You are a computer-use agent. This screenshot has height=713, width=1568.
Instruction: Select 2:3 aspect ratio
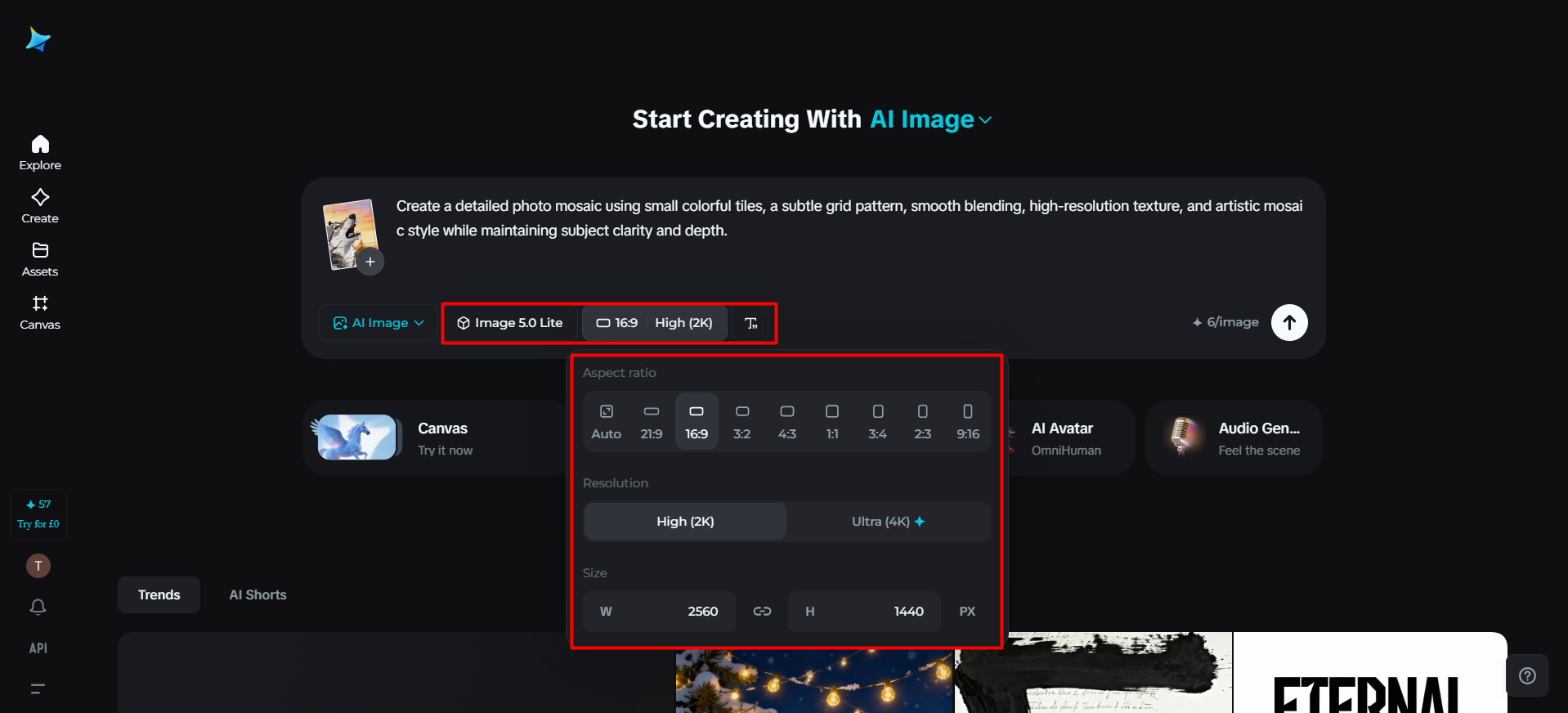923,421
